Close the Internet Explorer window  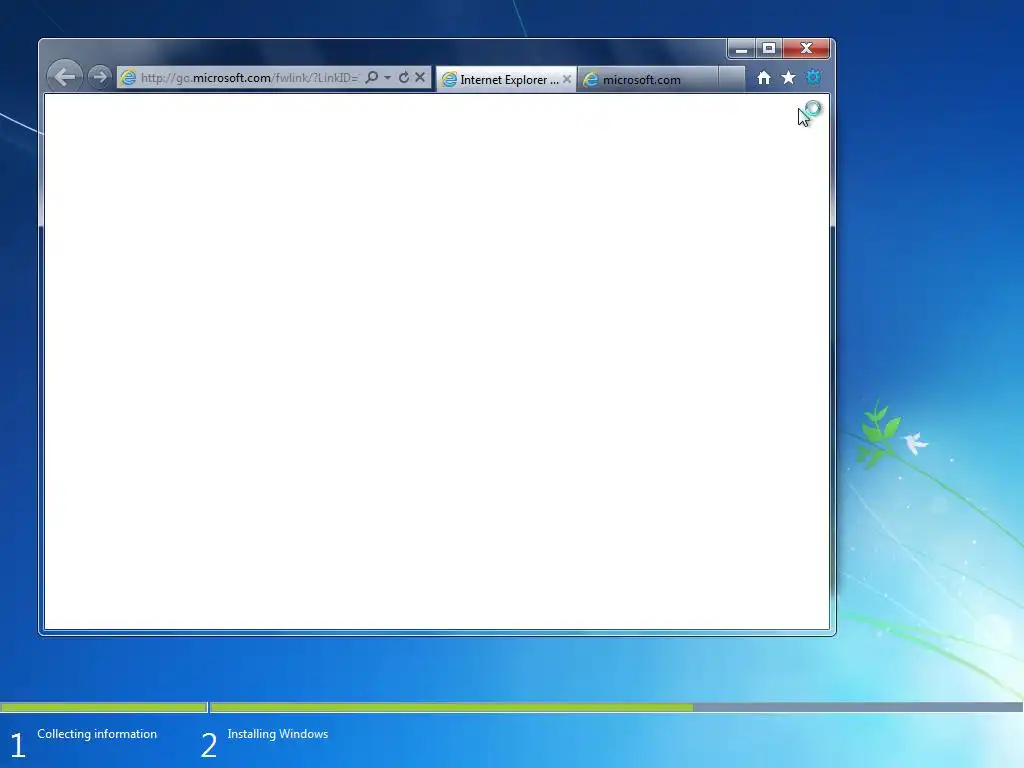[807, 49]
